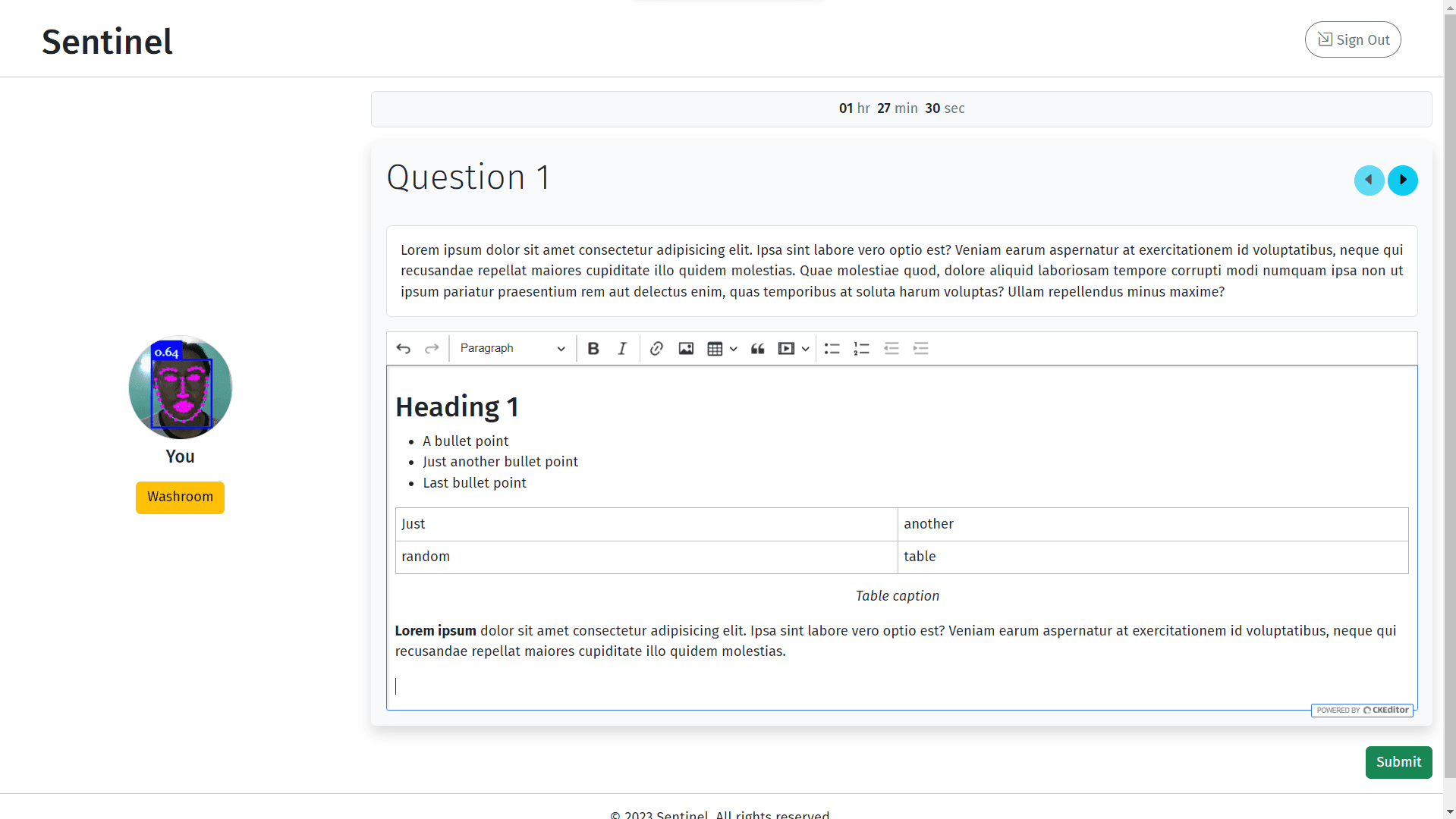Click the Insert table icon
Screen dimensions: 1456x819
click(x=715, y=349)
